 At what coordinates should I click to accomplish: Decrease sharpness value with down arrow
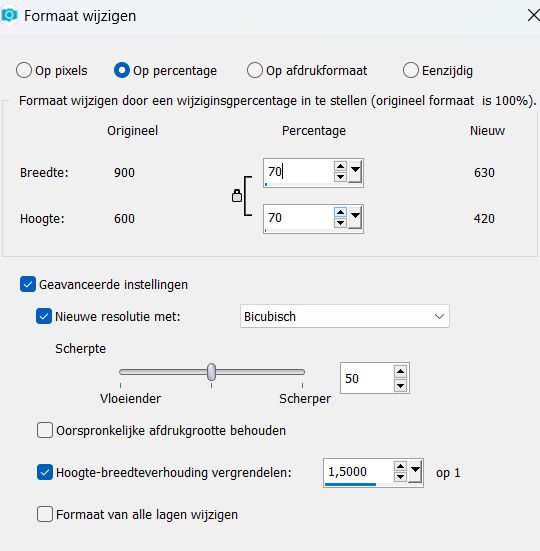[400, 385]
